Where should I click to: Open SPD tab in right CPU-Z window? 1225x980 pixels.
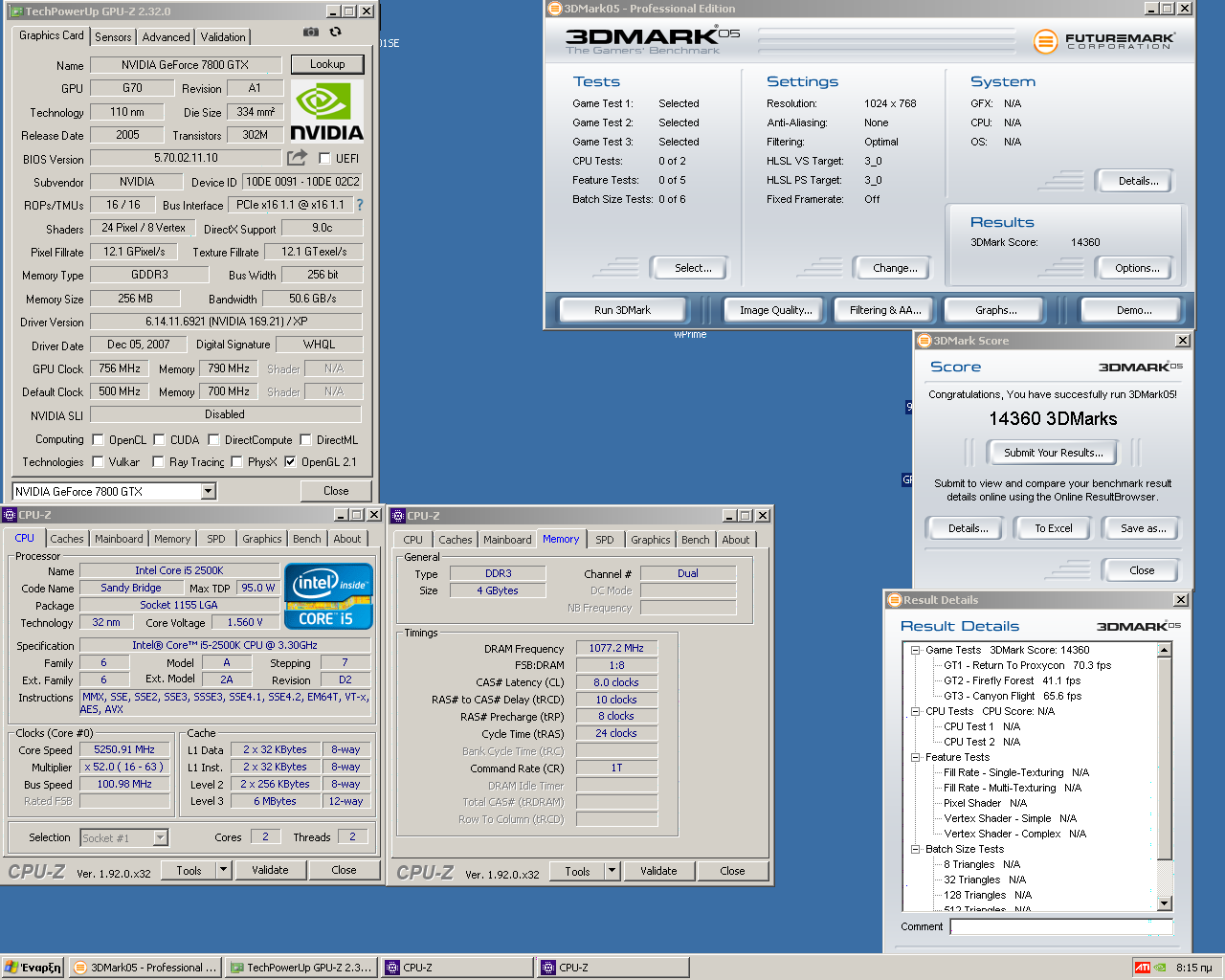coord(605,540)
